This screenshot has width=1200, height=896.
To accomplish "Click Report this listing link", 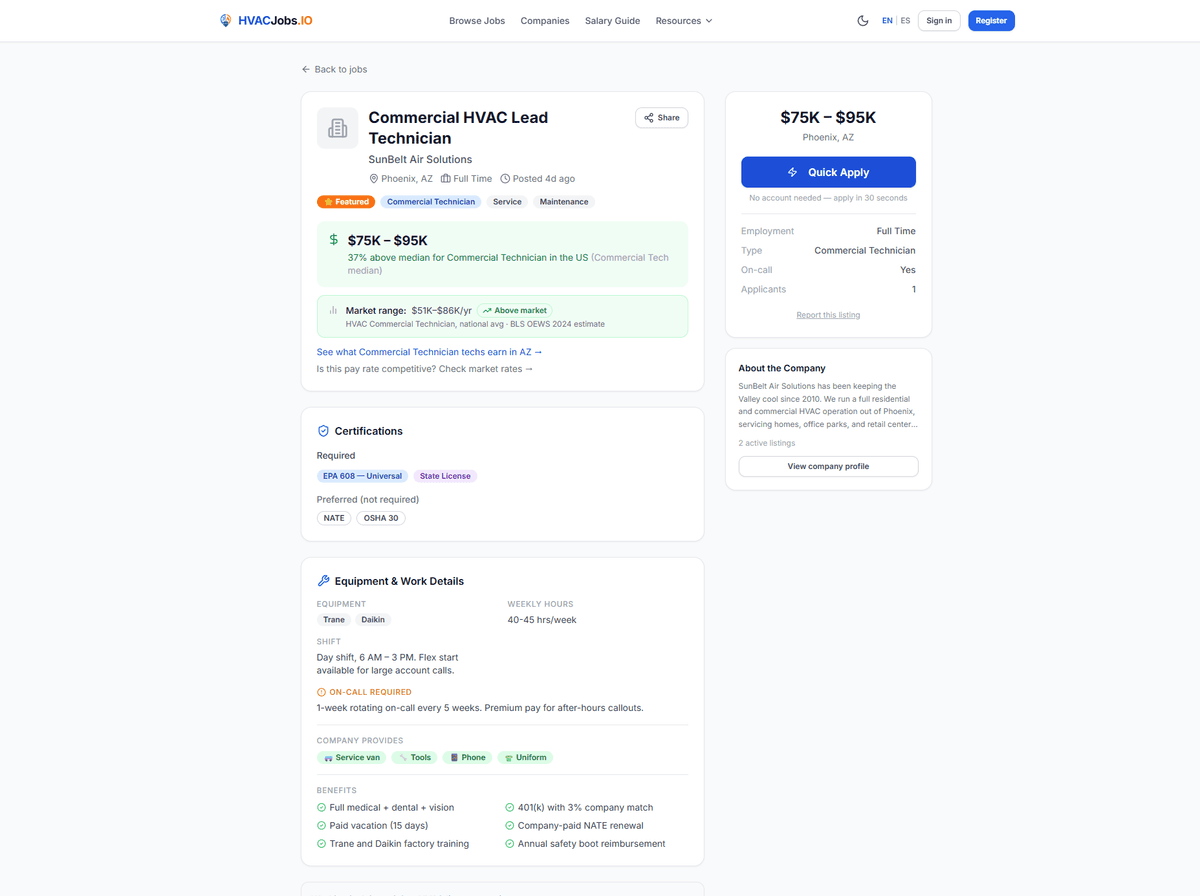I will click(x=828, y=315).
